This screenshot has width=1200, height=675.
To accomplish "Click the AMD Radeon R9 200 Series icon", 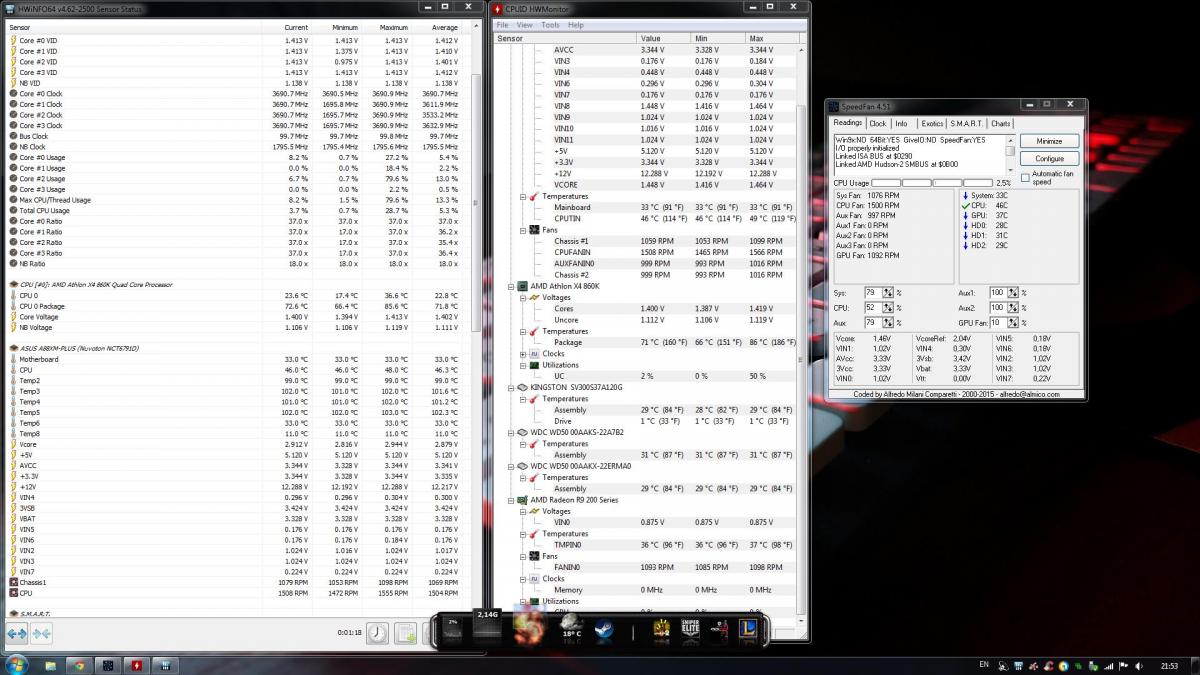I will click(522, 500).
